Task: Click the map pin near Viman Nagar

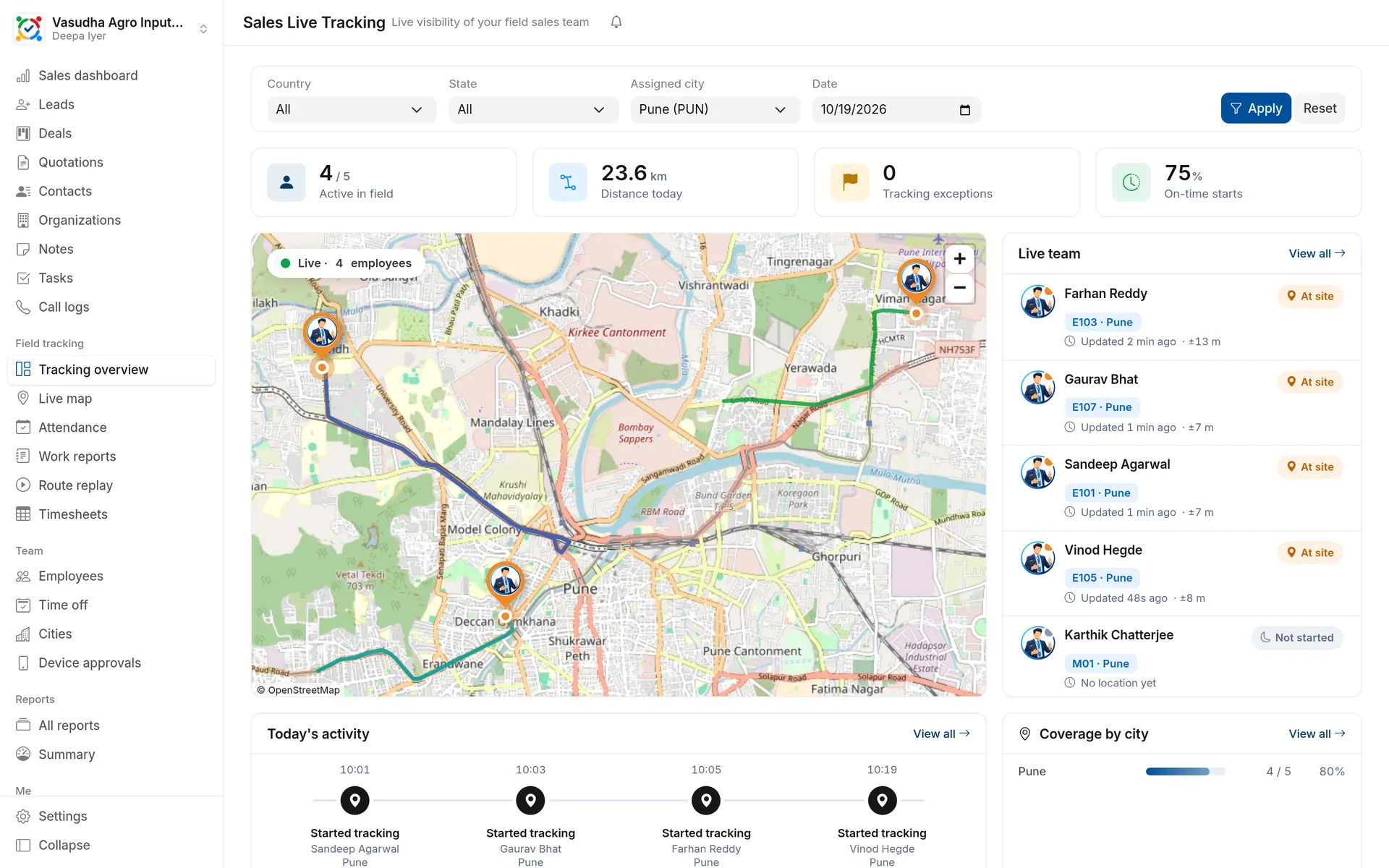Action: (x=916, y=280)
